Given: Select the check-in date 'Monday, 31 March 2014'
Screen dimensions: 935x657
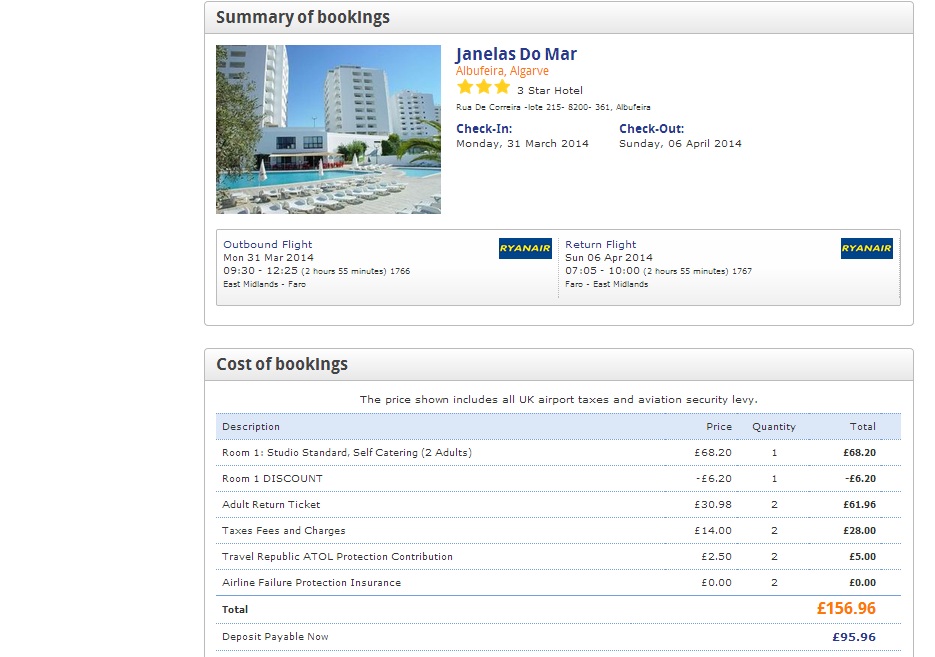Looking at the screenshot, I should tap(522, 144).
